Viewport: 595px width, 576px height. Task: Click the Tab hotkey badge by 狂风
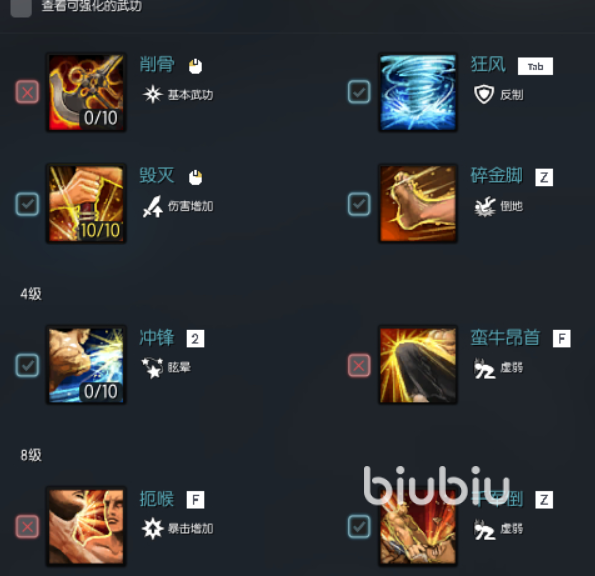pyautogui.click(x=535, y=66)
